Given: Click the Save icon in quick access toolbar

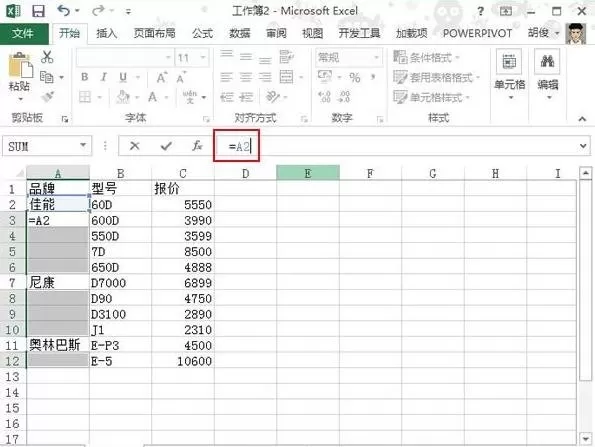Looking at the screenshot, I should tap(38, 11).
